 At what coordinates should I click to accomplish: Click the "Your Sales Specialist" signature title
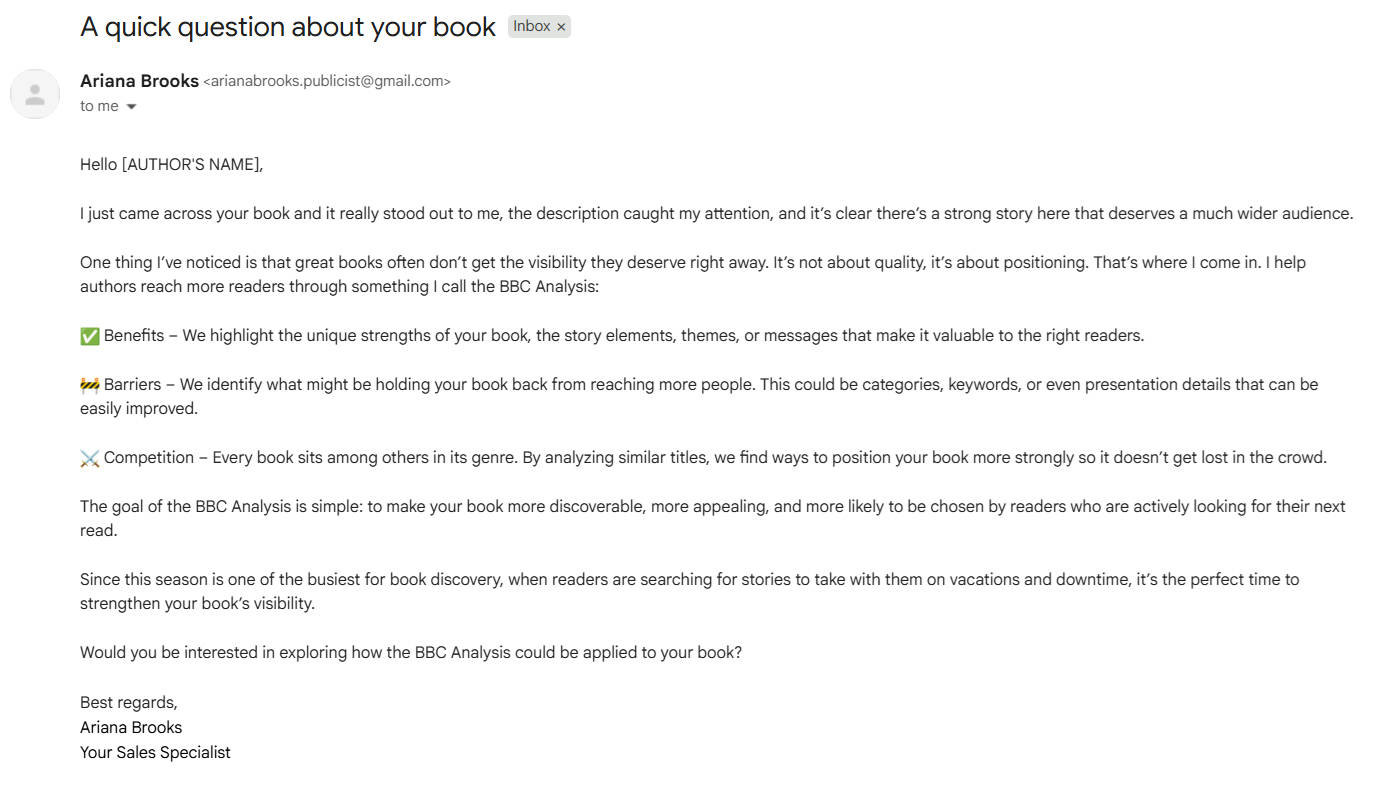coord(155,752)
